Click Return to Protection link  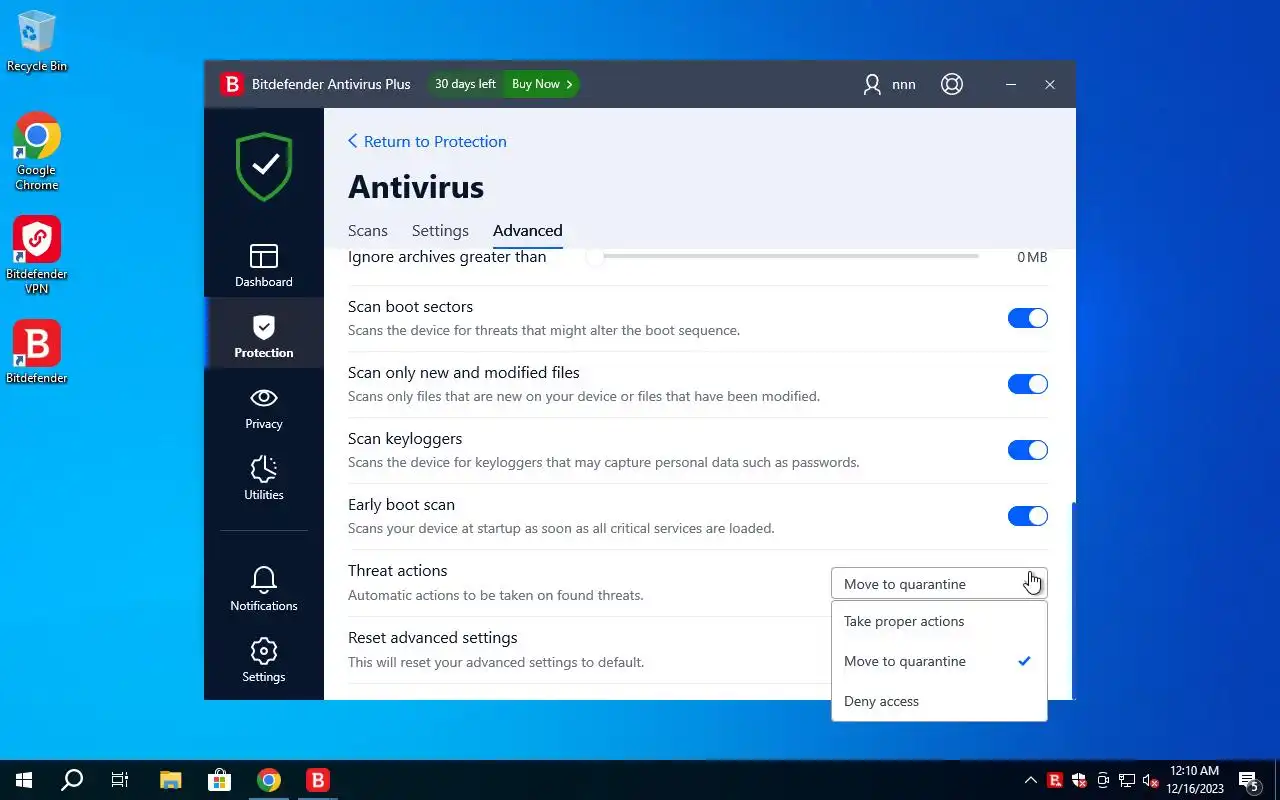coord(427,142)
